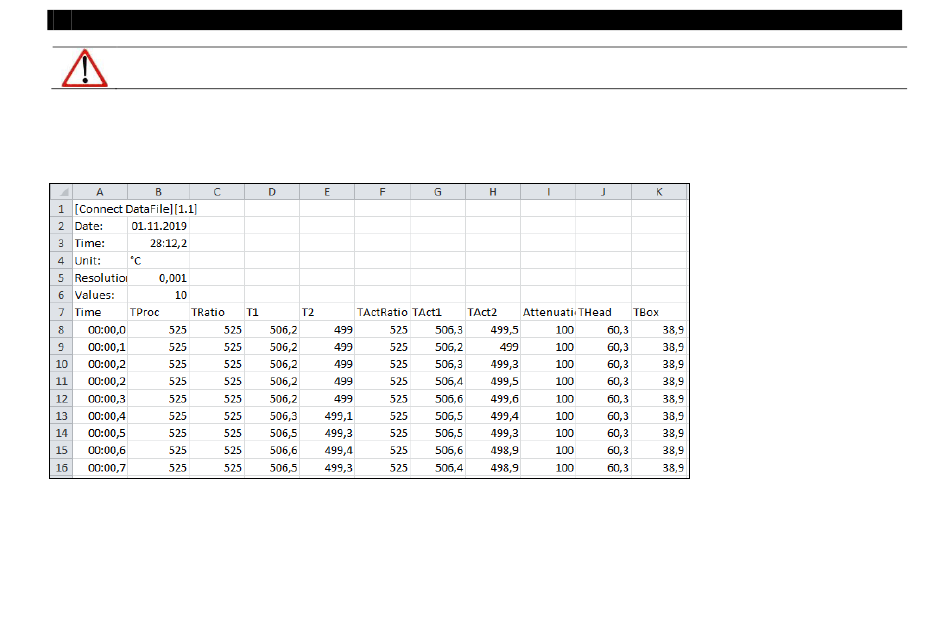This screenshot has width=950, height=638.
Task: Click the '[Connect DataFile][1.1]' cell
Action: click(x=136, y=209)
